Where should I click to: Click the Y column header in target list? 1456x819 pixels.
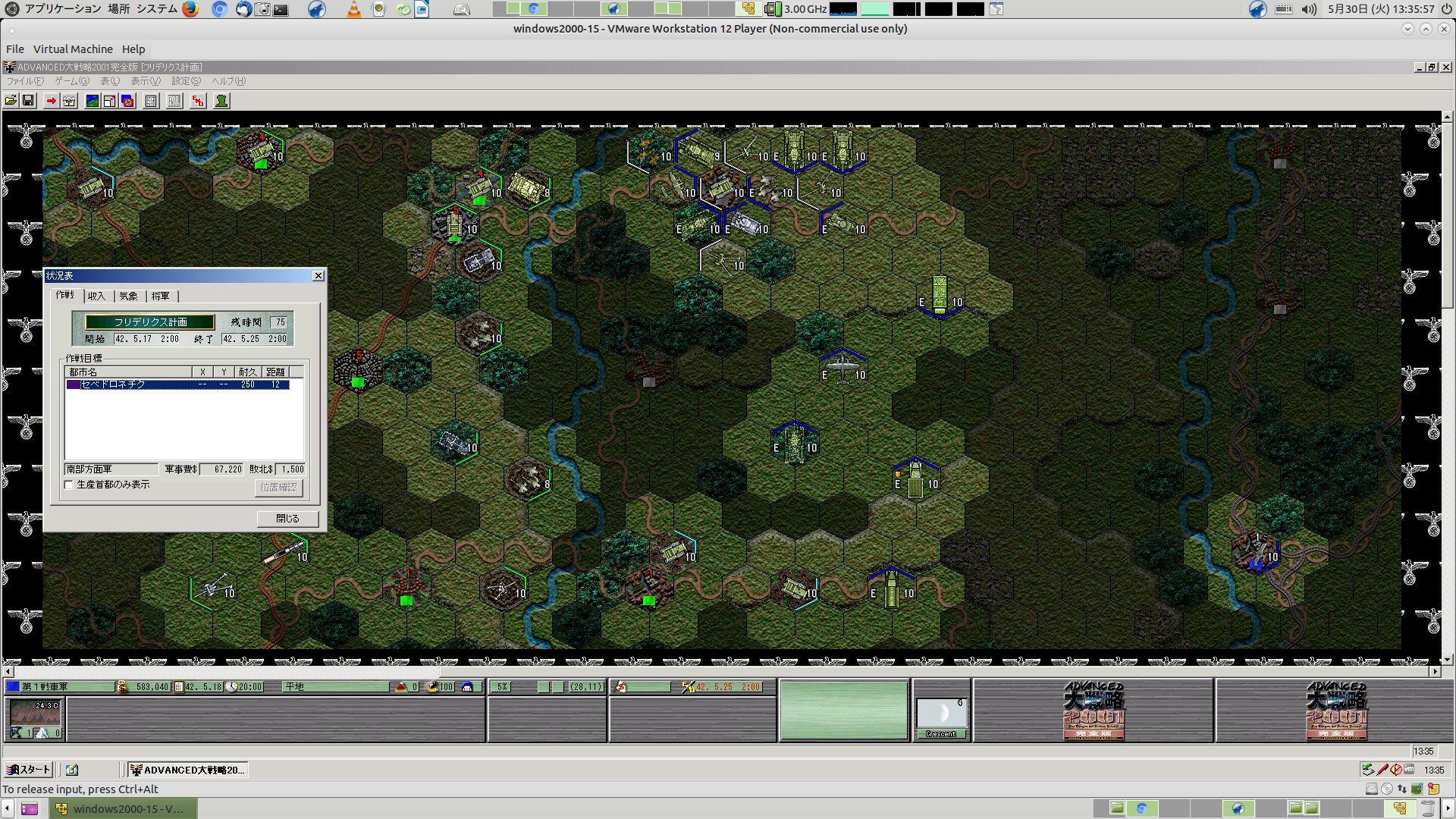point(224,372)
